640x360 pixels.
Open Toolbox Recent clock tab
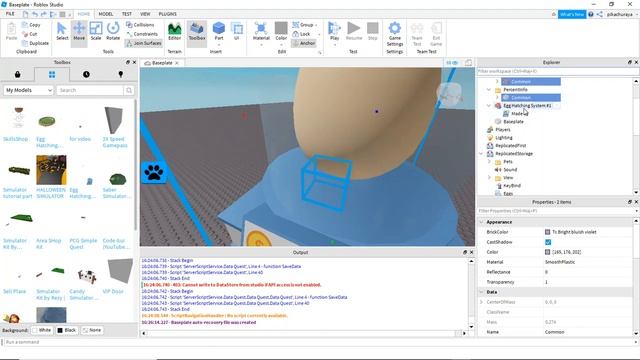point(86,74)
